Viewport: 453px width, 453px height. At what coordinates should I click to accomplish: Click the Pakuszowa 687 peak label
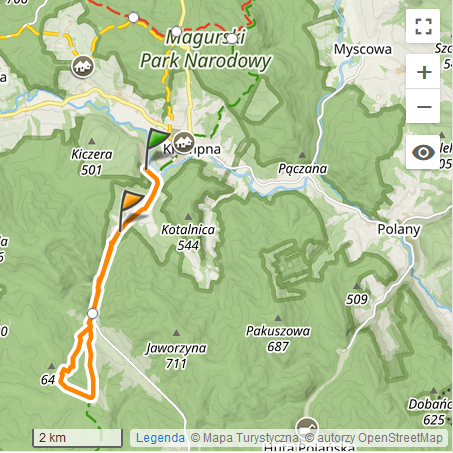tap(278, 339)
